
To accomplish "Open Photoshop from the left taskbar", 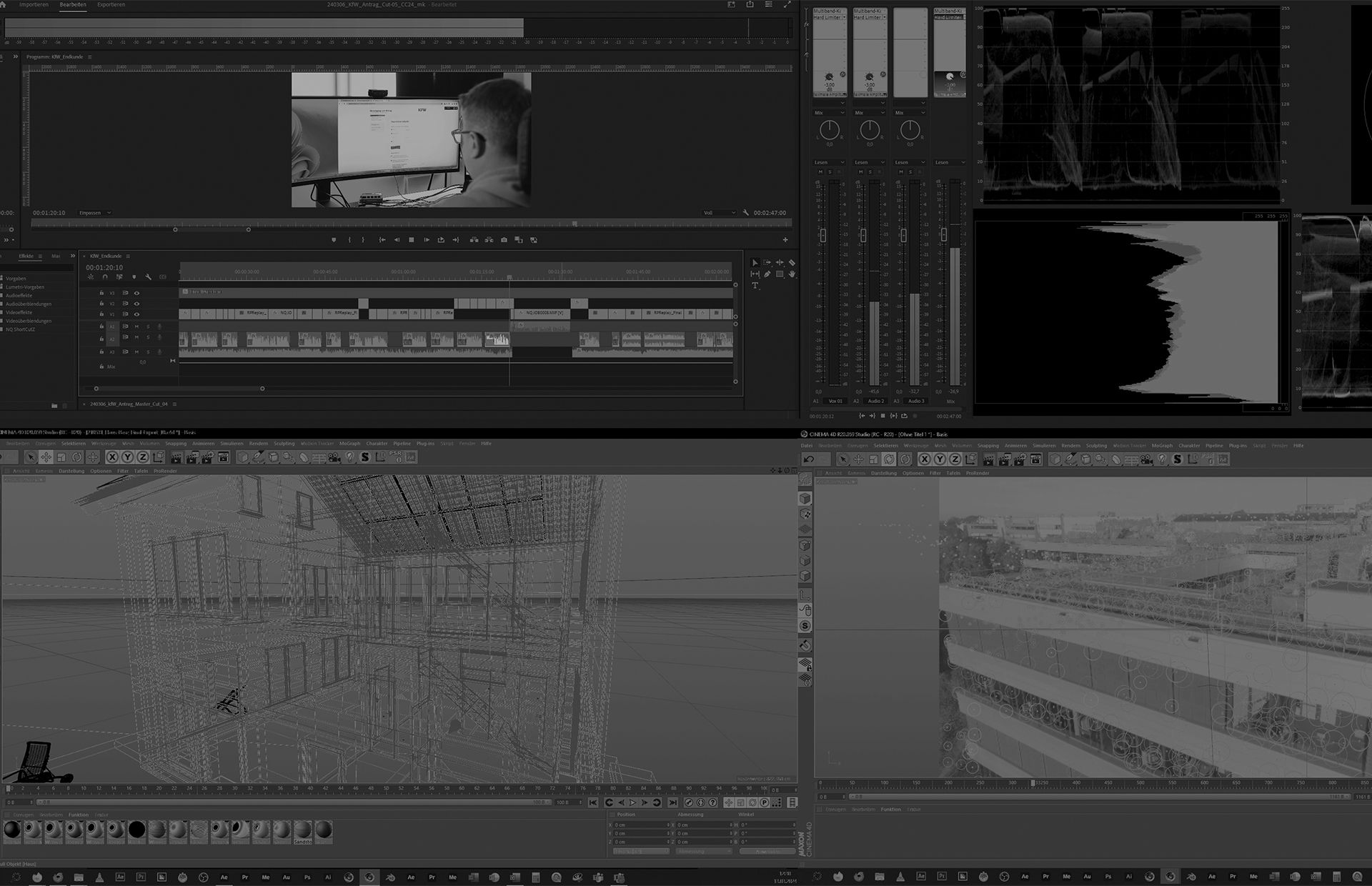I will tap(307, 877).
